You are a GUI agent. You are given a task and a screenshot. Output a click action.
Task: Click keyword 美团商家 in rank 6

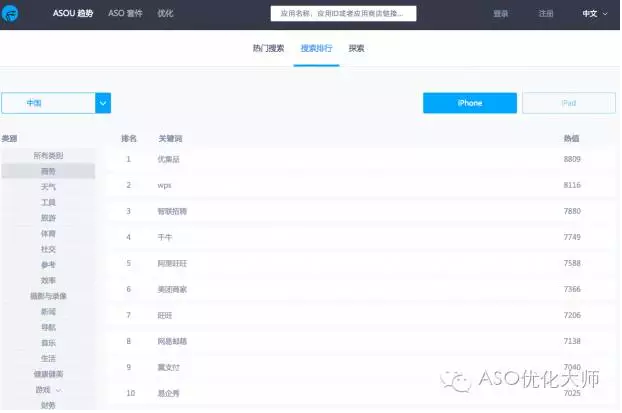tap(172, 289)
